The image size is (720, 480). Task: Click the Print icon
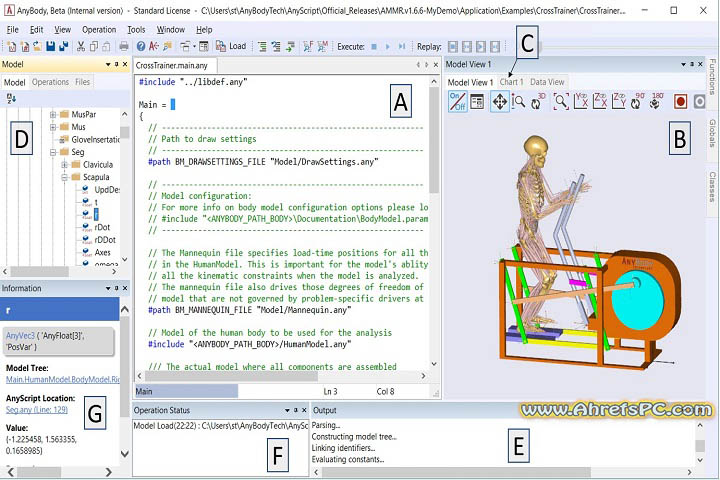124,46
